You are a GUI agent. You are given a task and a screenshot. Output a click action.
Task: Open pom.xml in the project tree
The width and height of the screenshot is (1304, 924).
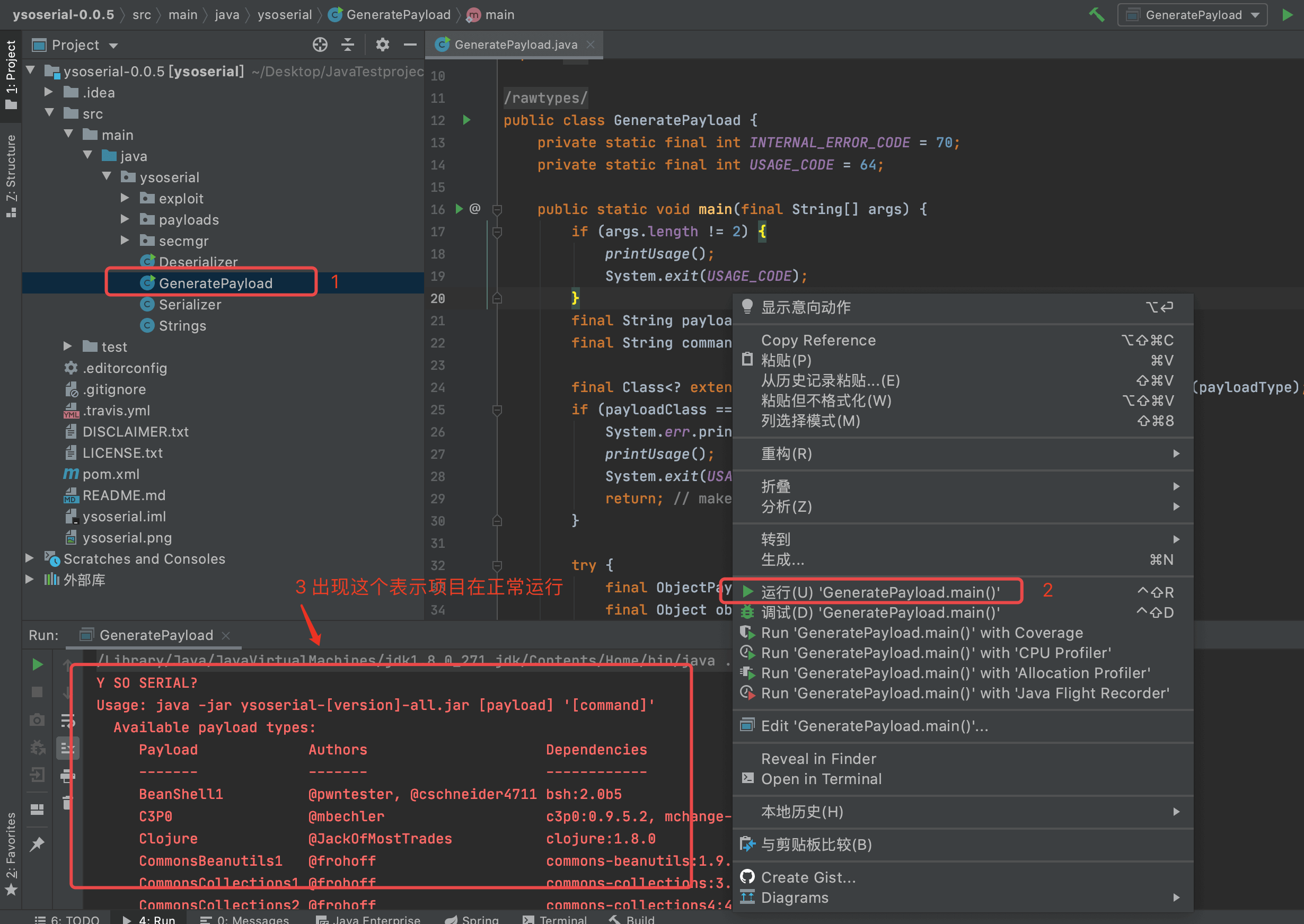110,474
